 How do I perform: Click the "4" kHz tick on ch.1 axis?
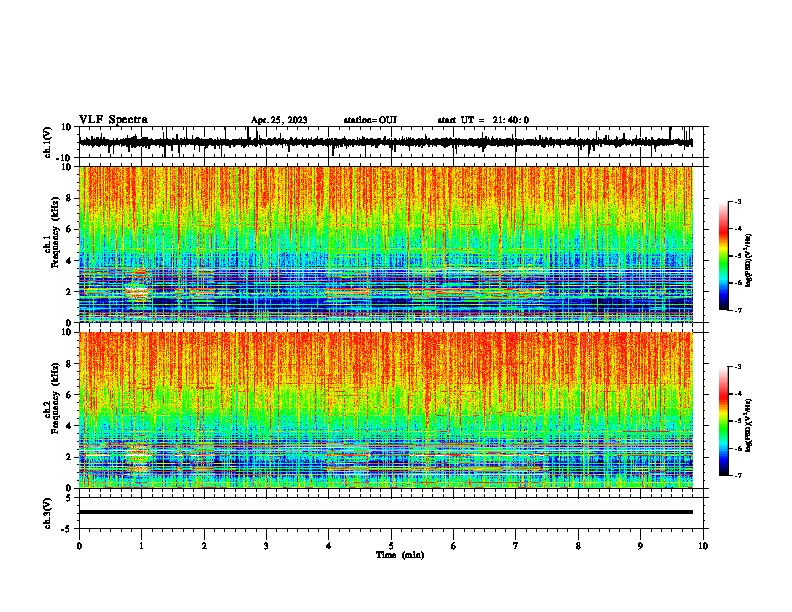[69, 261]
